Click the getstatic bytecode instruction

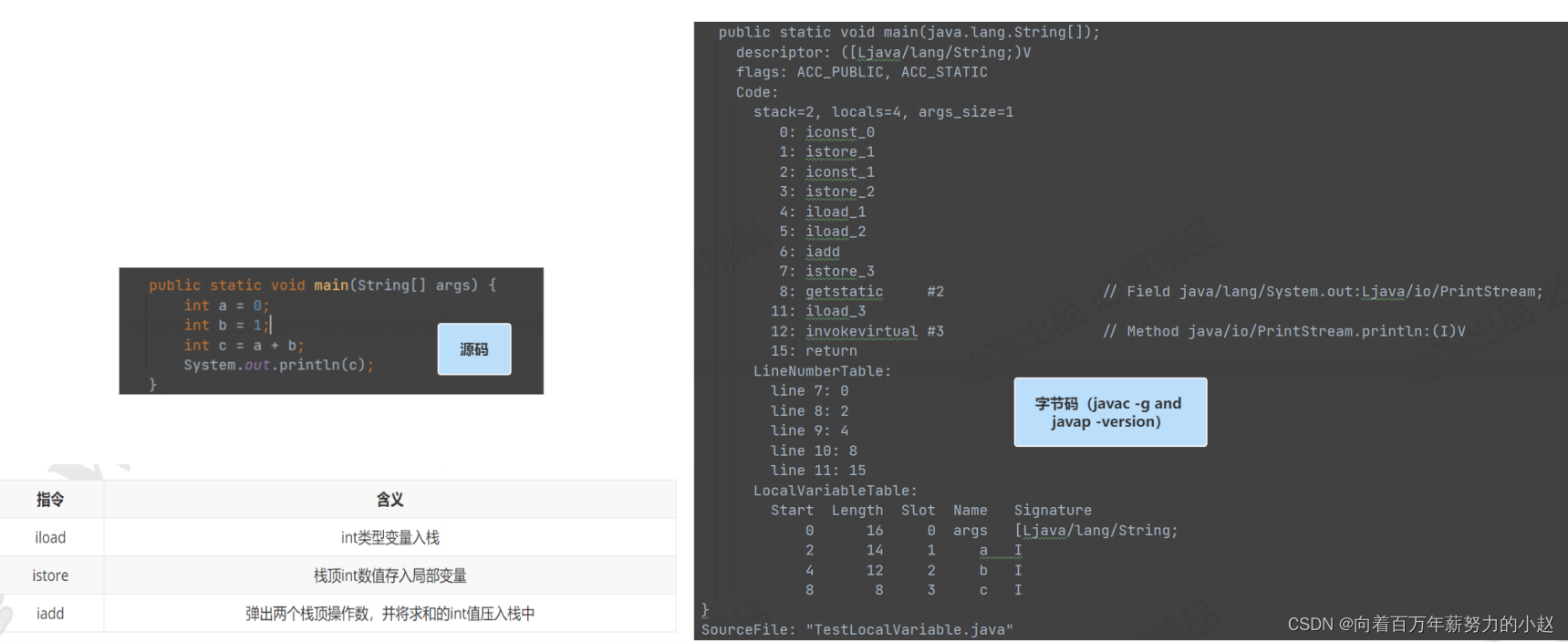[x=844, y=292]
